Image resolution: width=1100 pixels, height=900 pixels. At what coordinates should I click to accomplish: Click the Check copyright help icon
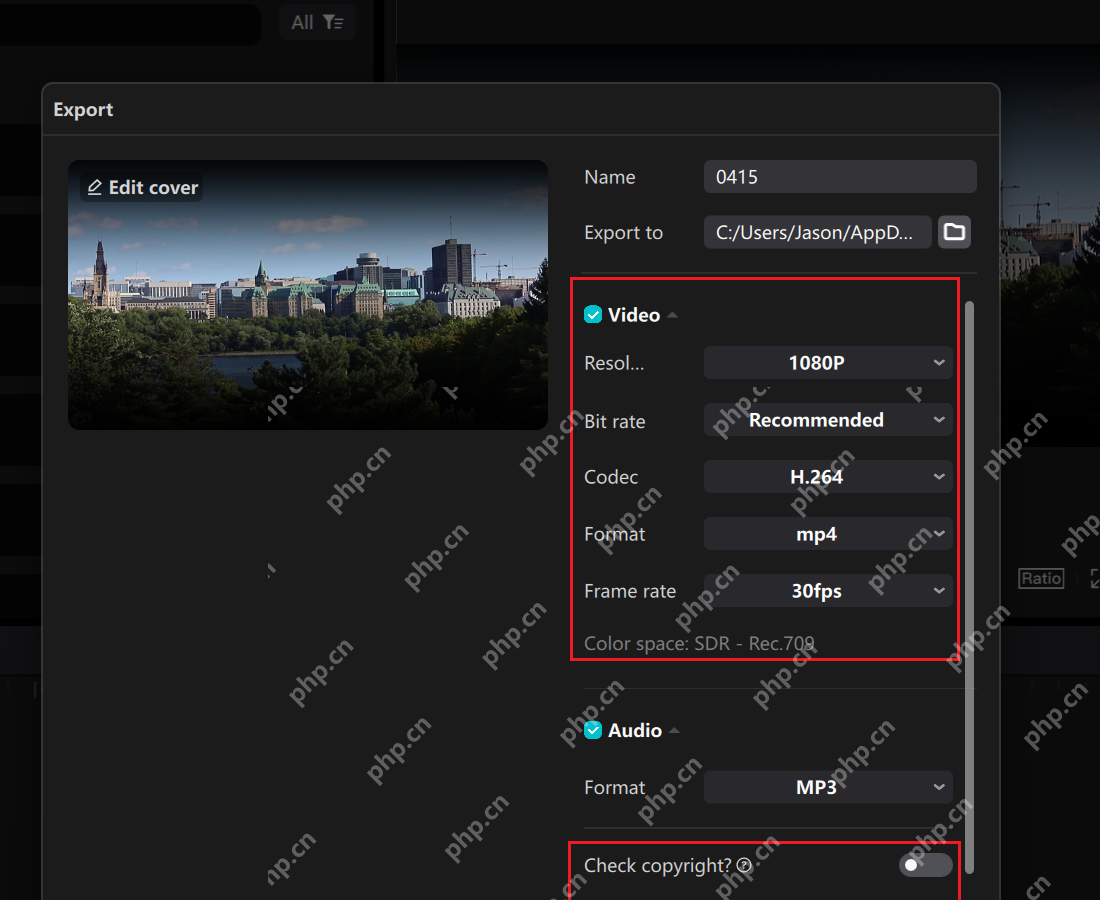744,866
